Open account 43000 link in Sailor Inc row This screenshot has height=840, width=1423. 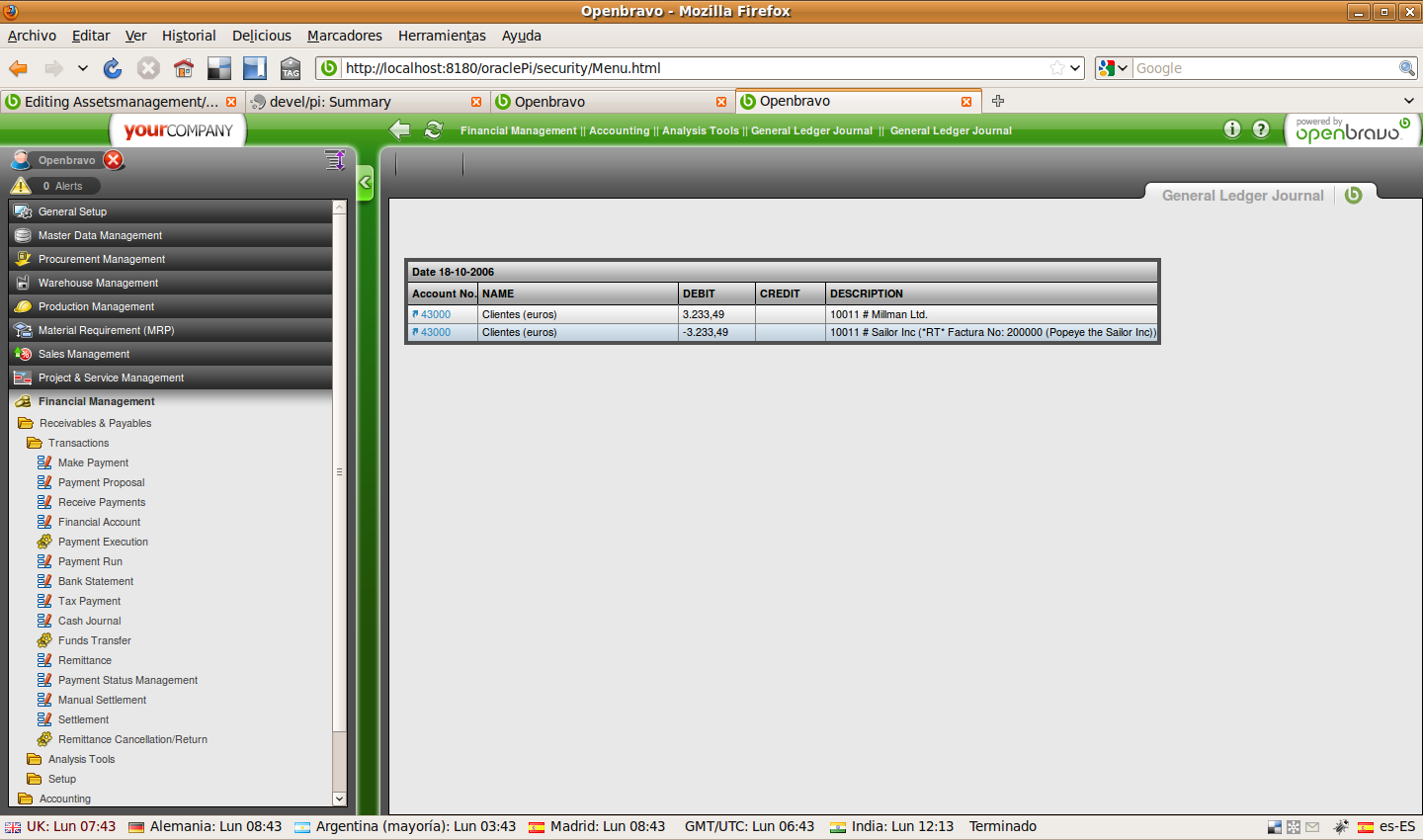click(435, 332)
